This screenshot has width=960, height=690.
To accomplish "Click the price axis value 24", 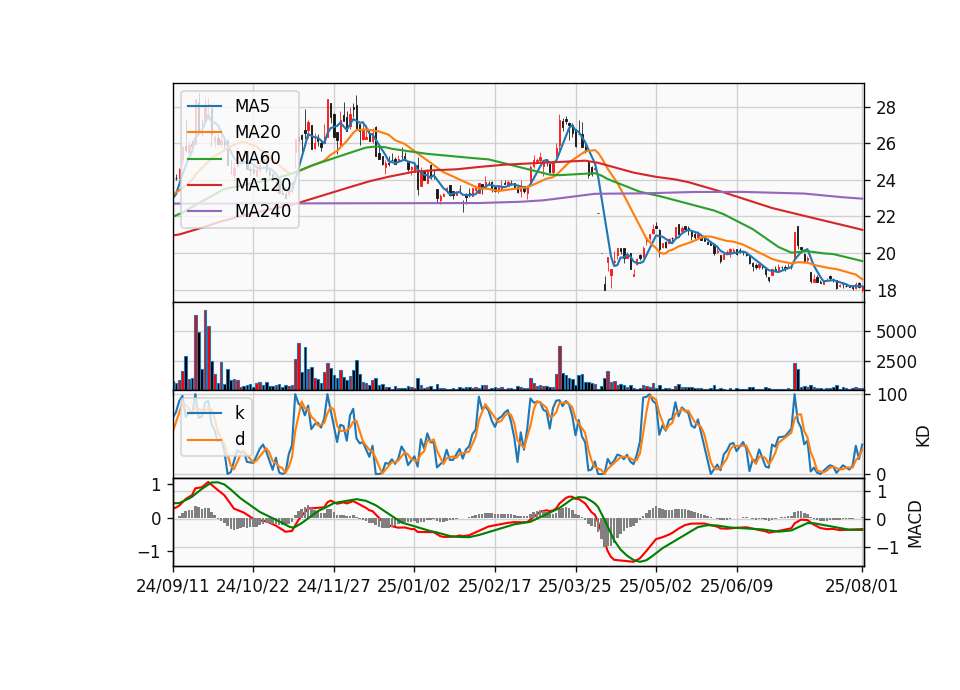I will click(x=886, y=181).
